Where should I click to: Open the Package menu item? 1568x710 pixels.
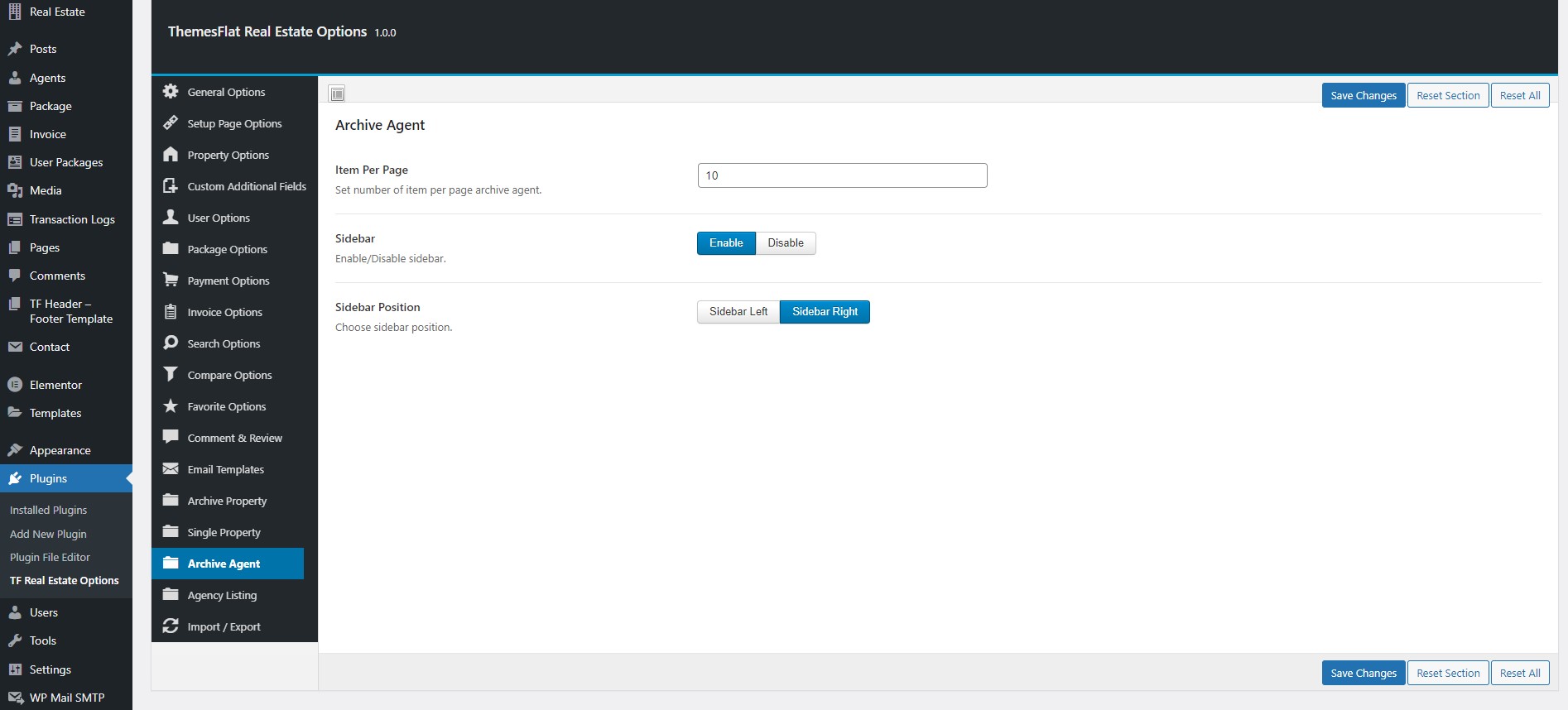(x=66, y=106)
